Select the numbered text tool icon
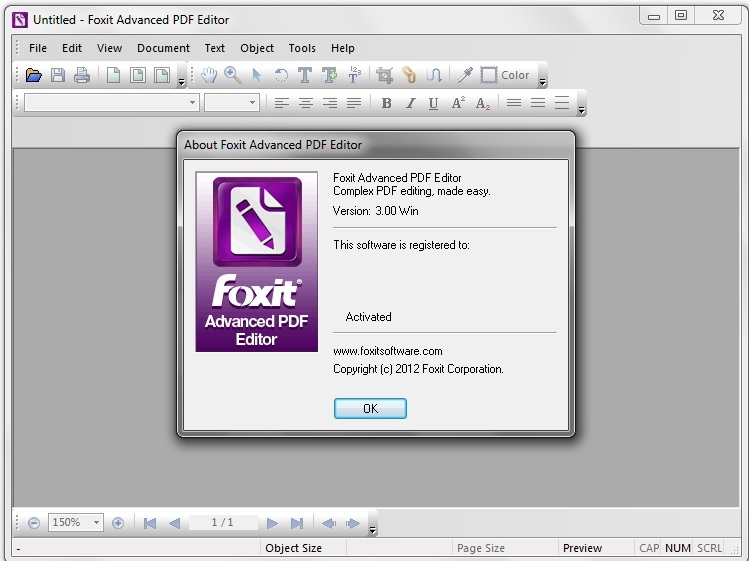This screenshot has height=561, width=749. pyautogui.click(x=354, y=75)
